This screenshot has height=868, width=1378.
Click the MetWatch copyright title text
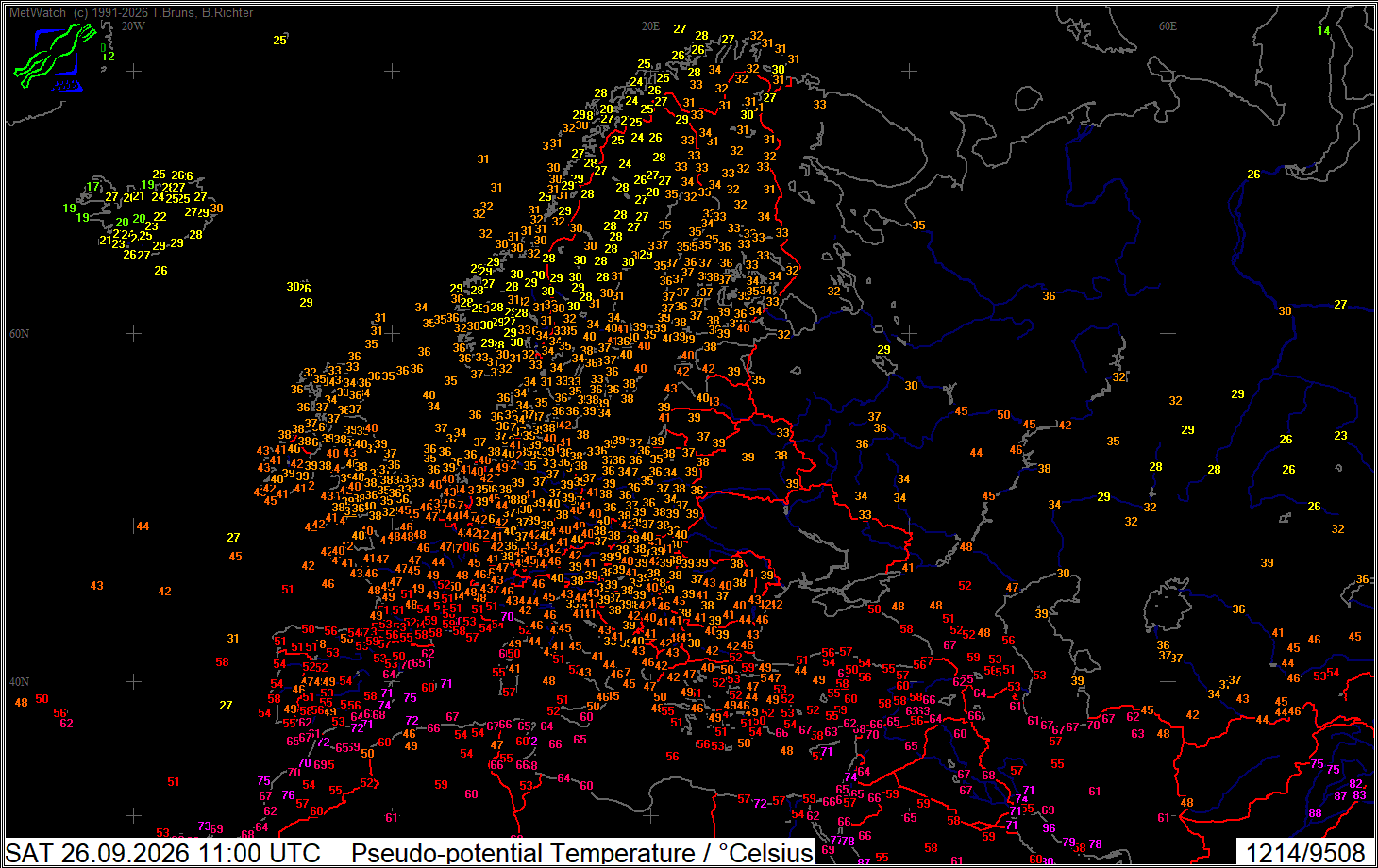(x=131, y=12)
